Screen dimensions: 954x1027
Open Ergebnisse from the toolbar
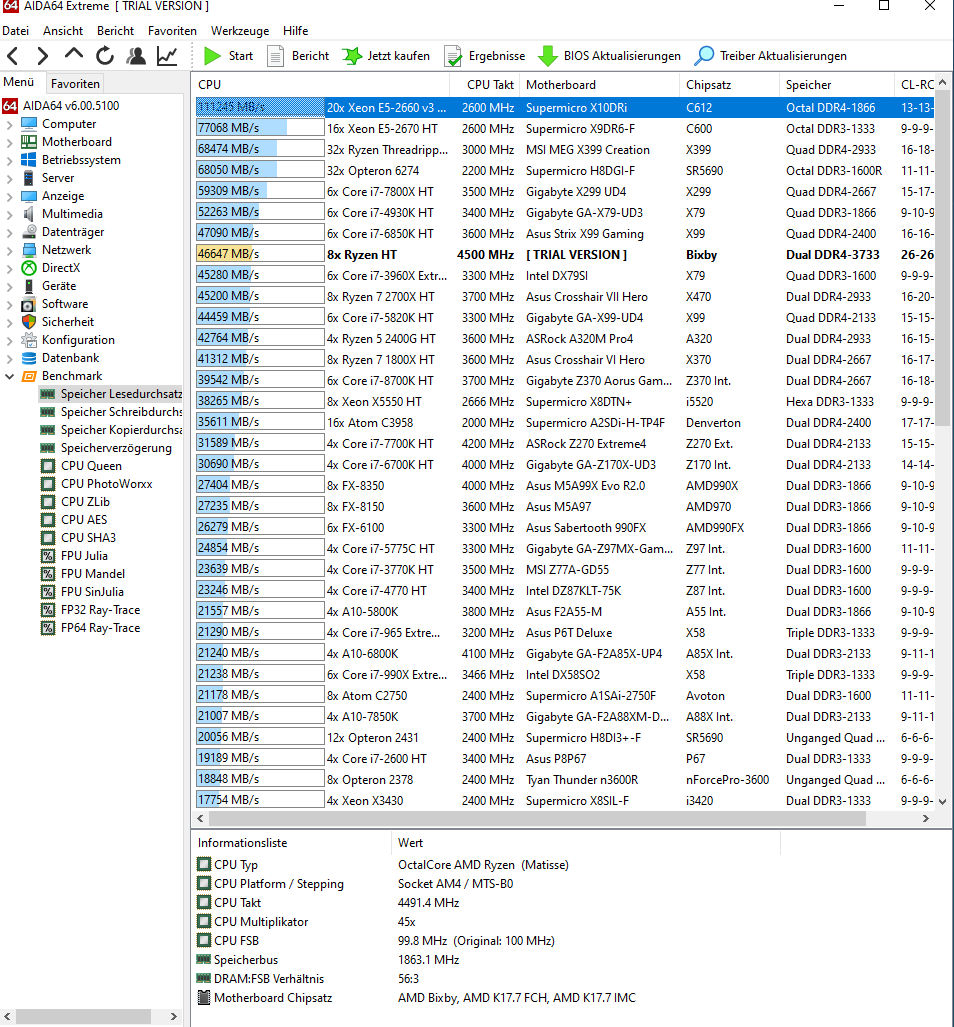coord(485,56)
